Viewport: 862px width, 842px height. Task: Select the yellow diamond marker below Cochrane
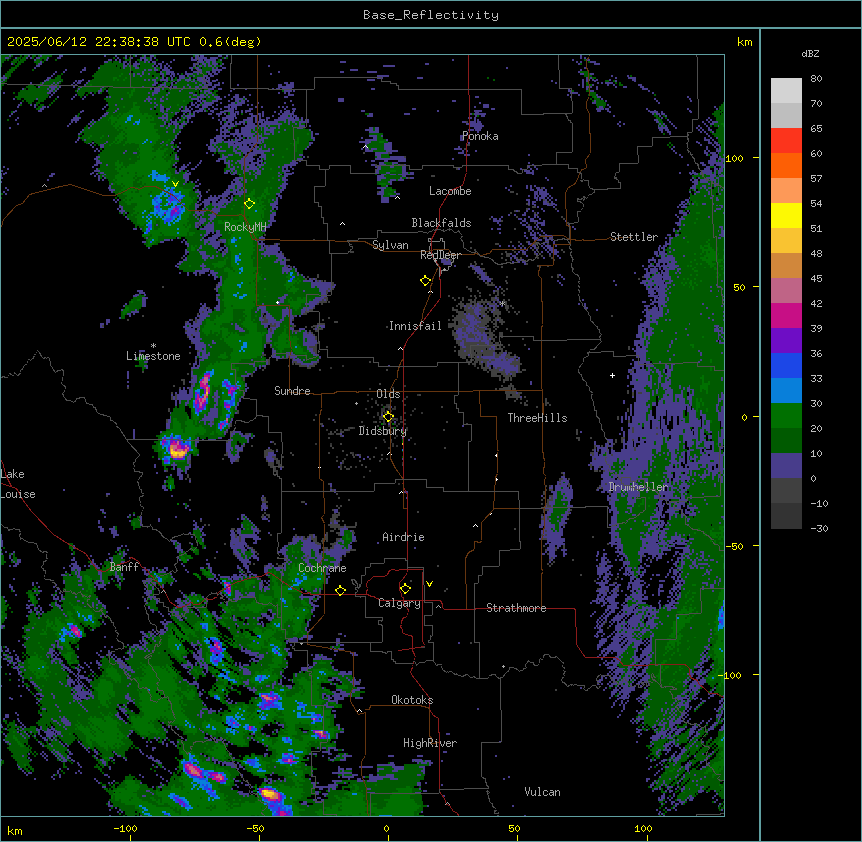point(340,590)
